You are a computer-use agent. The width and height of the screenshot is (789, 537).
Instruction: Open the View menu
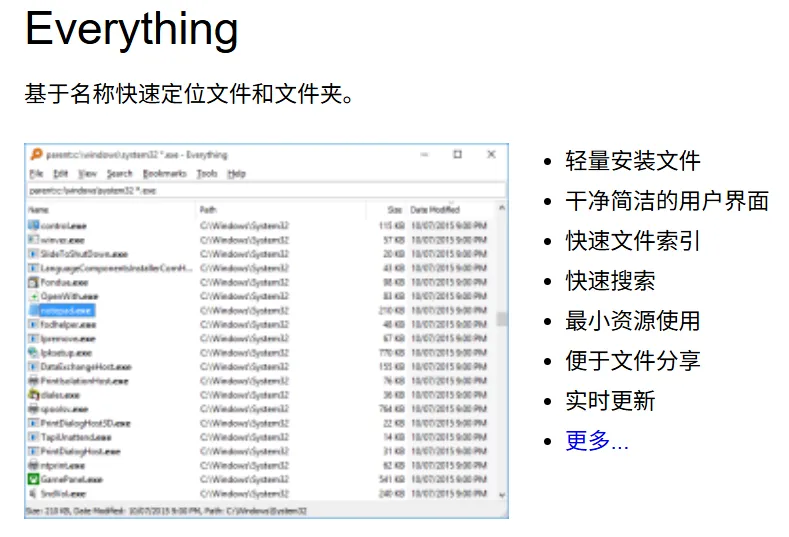pyautogui.click(x=87, y=174)
